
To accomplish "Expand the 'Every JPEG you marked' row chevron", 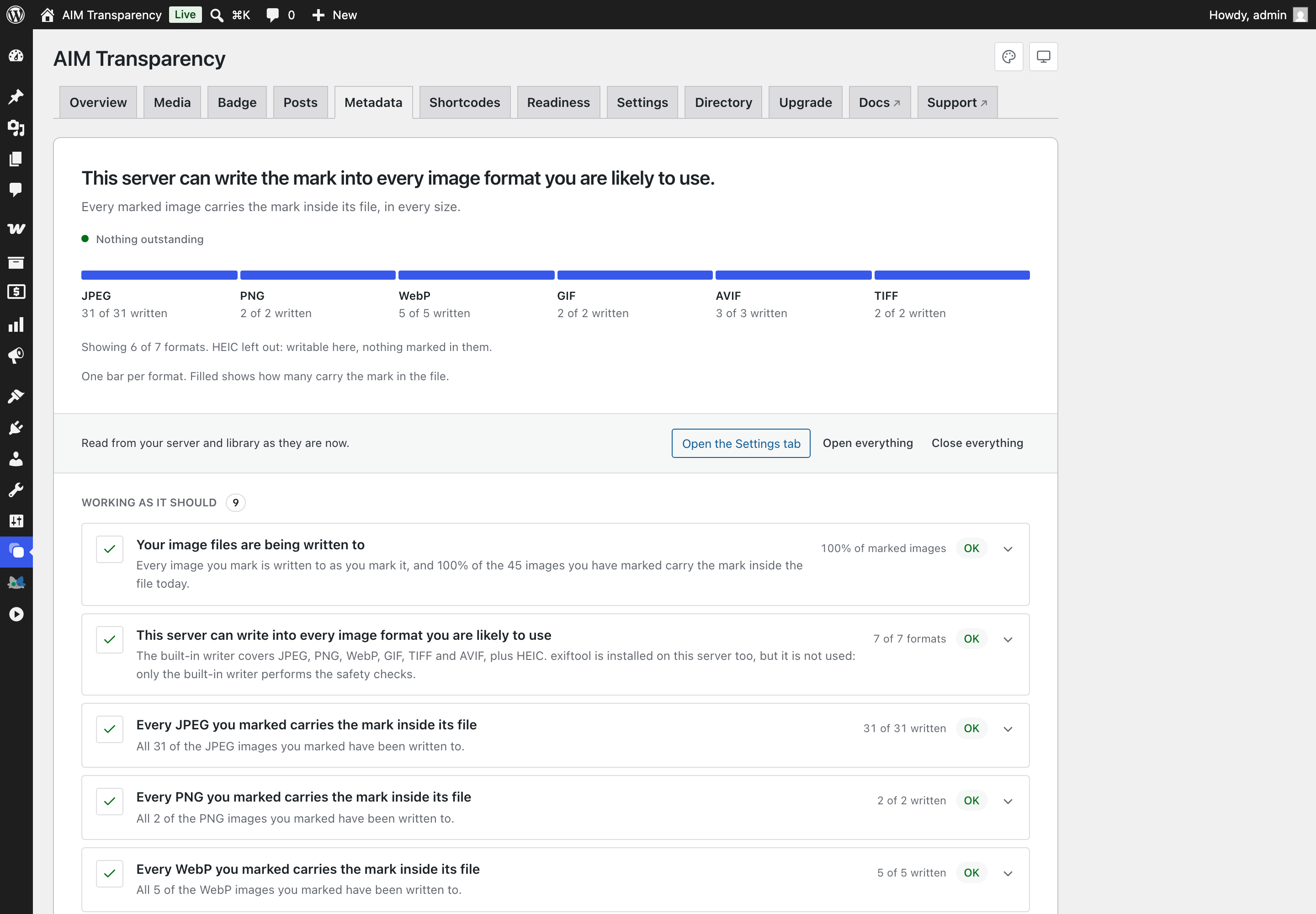I will tap(1008, 728).
